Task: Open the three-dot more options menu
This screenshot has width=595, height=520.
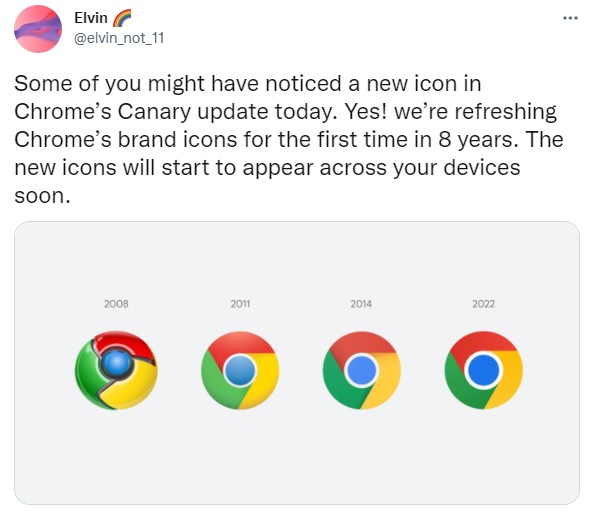Action: pos(570,18)
